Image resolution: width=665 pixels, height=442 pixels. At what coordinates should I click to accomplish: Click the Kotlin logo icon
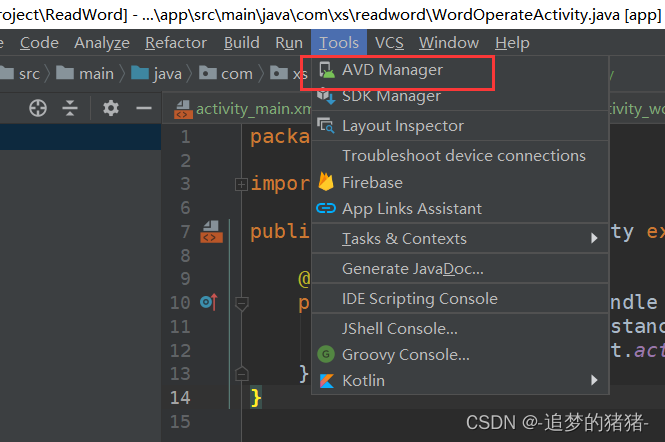[326, 380]
